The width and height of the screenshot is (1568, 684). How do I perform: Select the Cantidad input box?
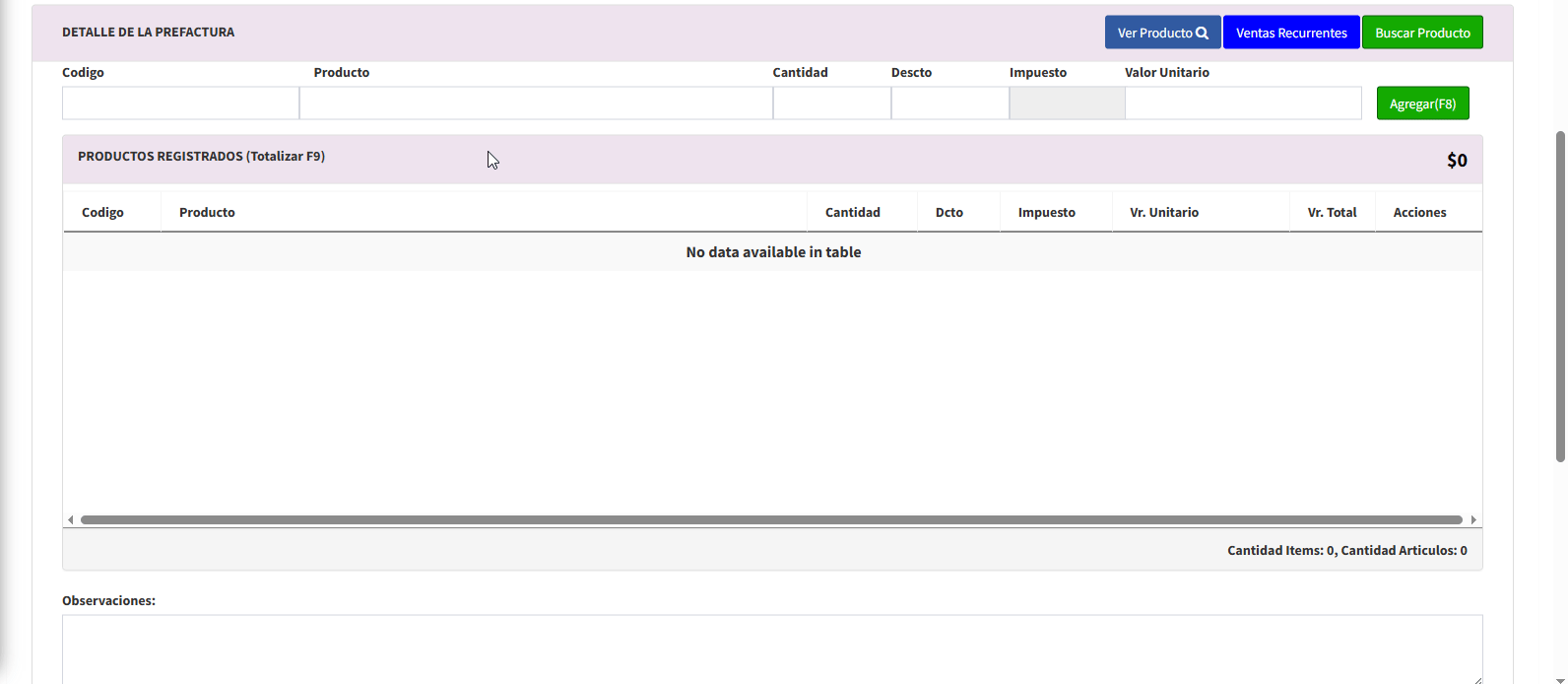[831, 103]
